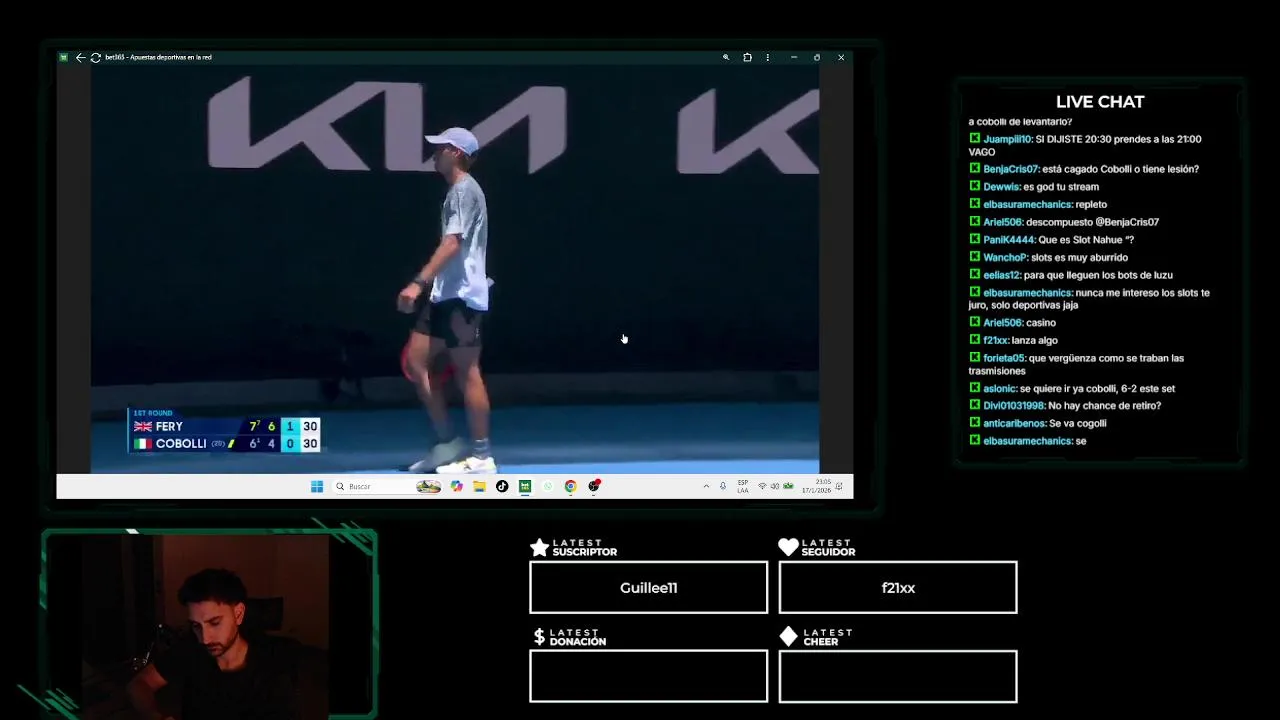Open the ESP LAA language switcher
Screen dimensions: 1280x720
[x=742, y=486]
